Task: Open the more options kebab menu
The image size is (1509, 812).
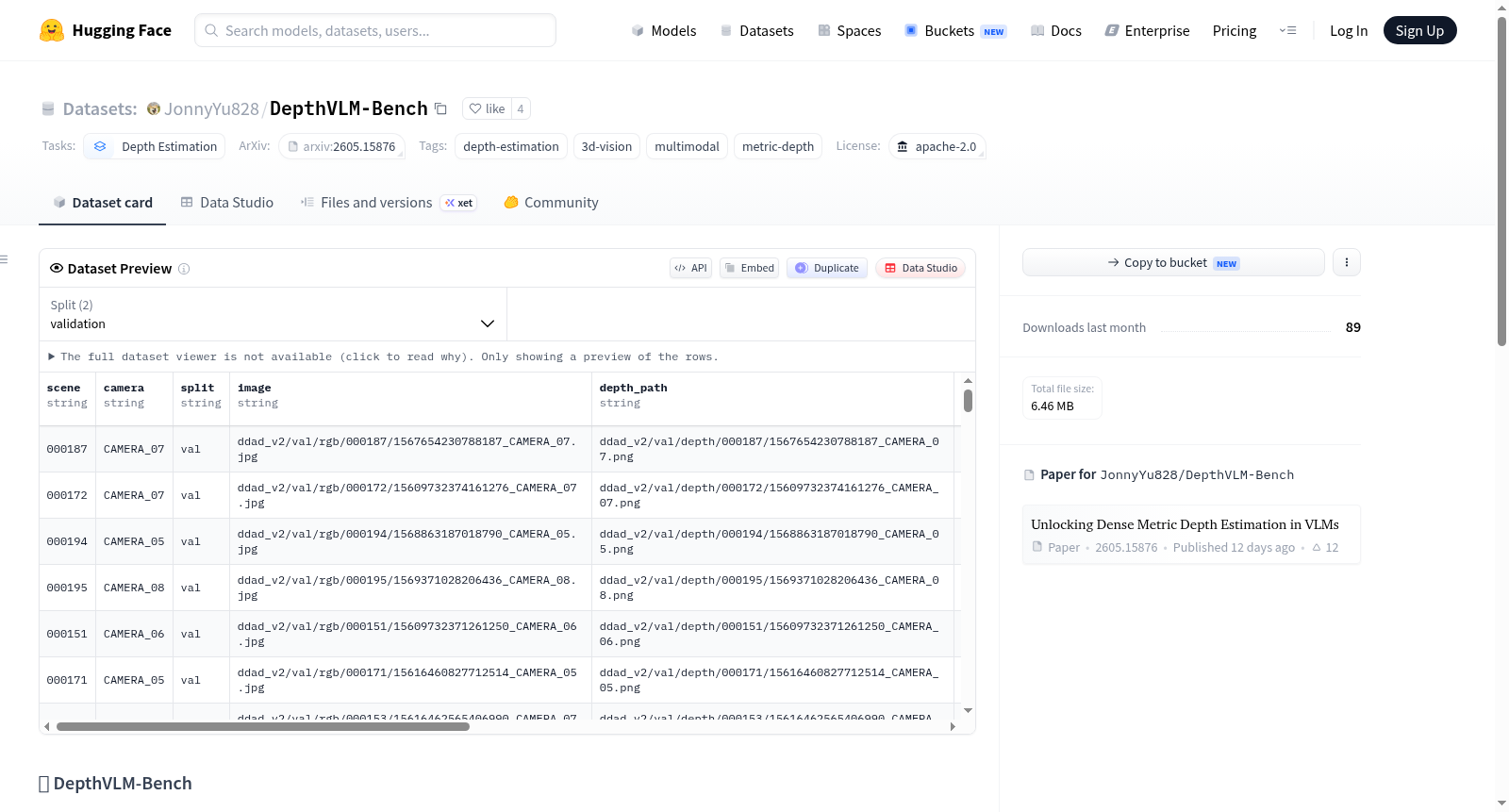Action: (x=1347, y=262)
